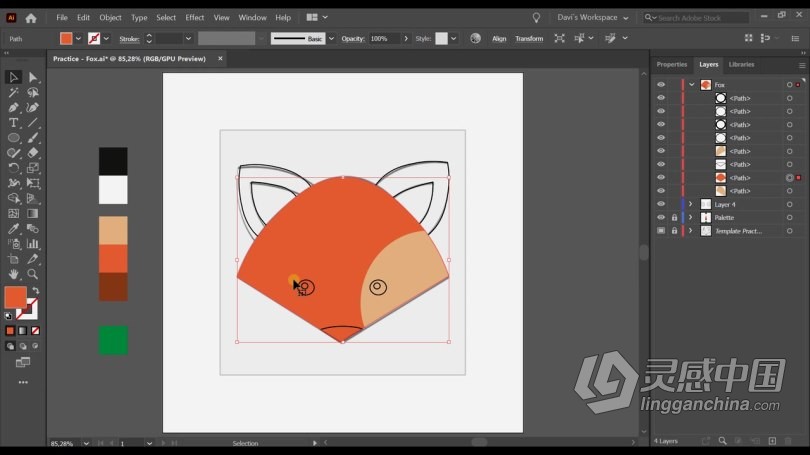Unlock the Palette layer
This screenshot has height=455, width=810.
[674, 218]
